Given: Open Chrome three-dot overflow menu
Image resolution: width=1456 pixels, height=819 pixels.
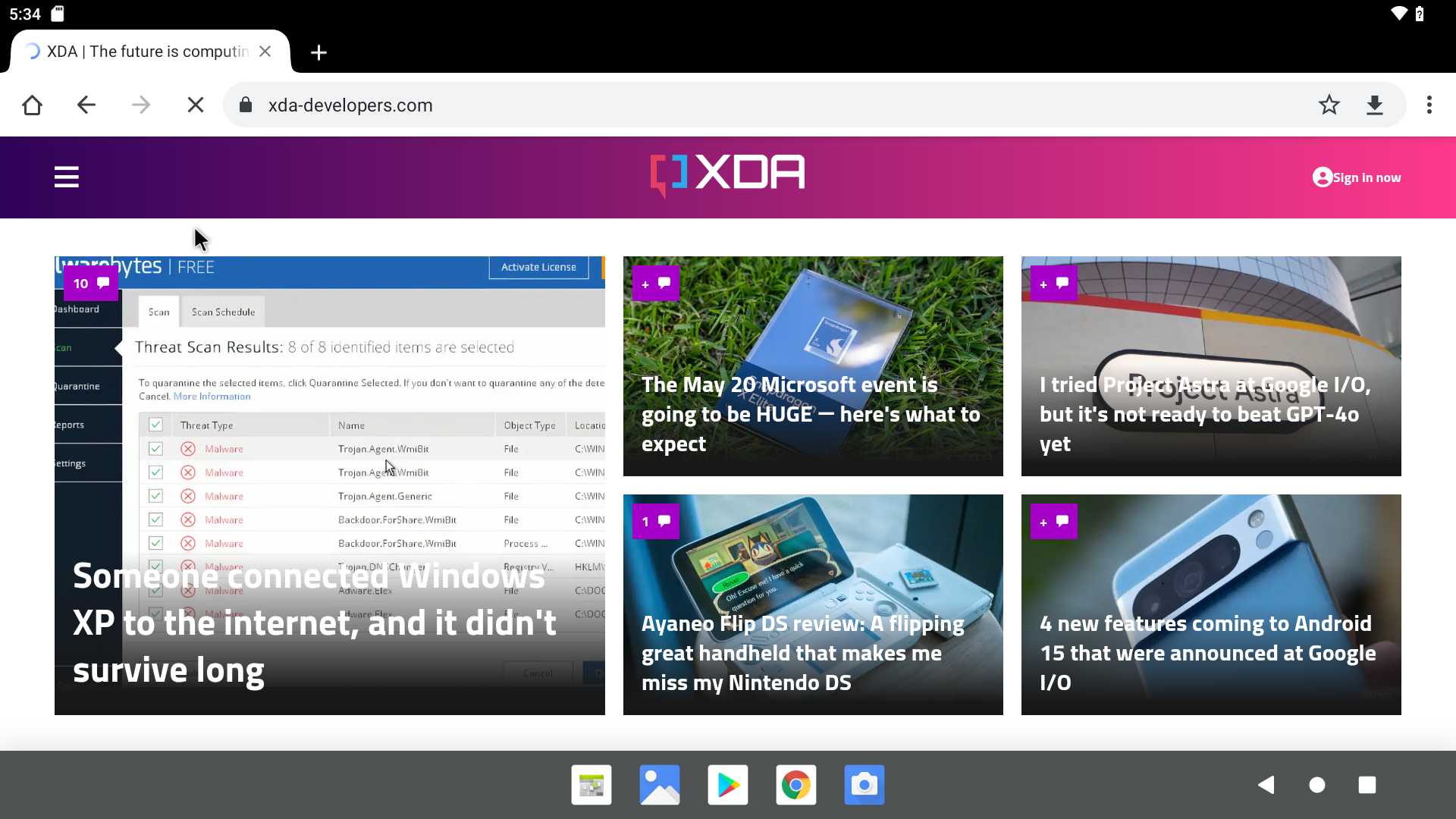Looking at the screenshot, I should click(x=1429, y=105).
